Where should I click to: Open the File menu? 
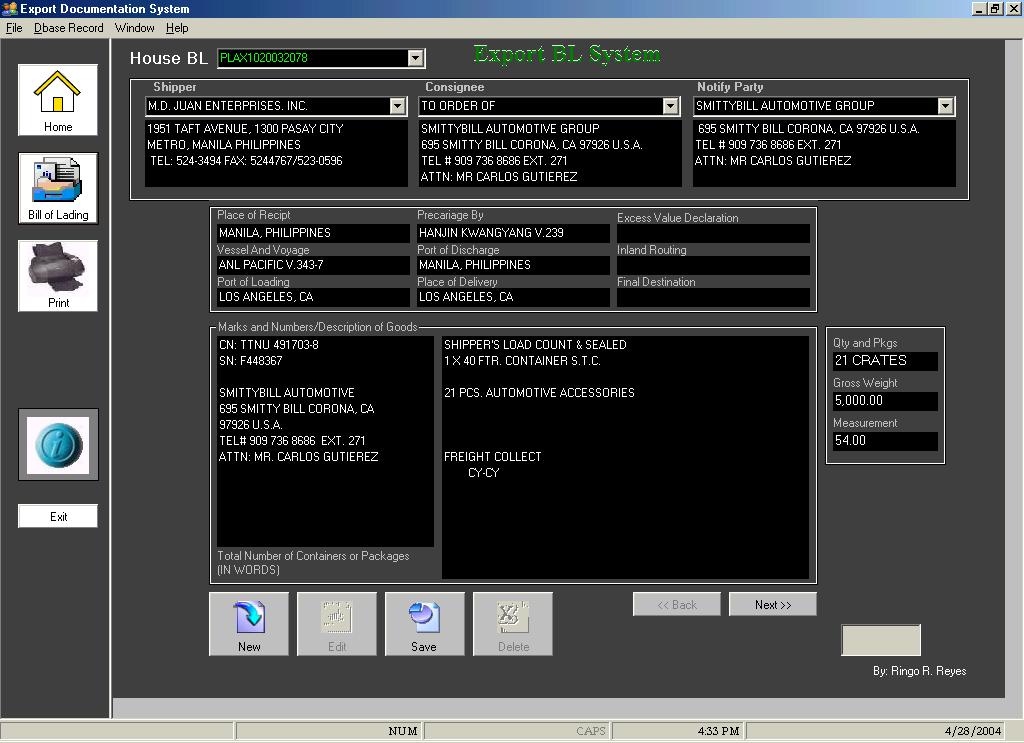click(x=14, y=28)
